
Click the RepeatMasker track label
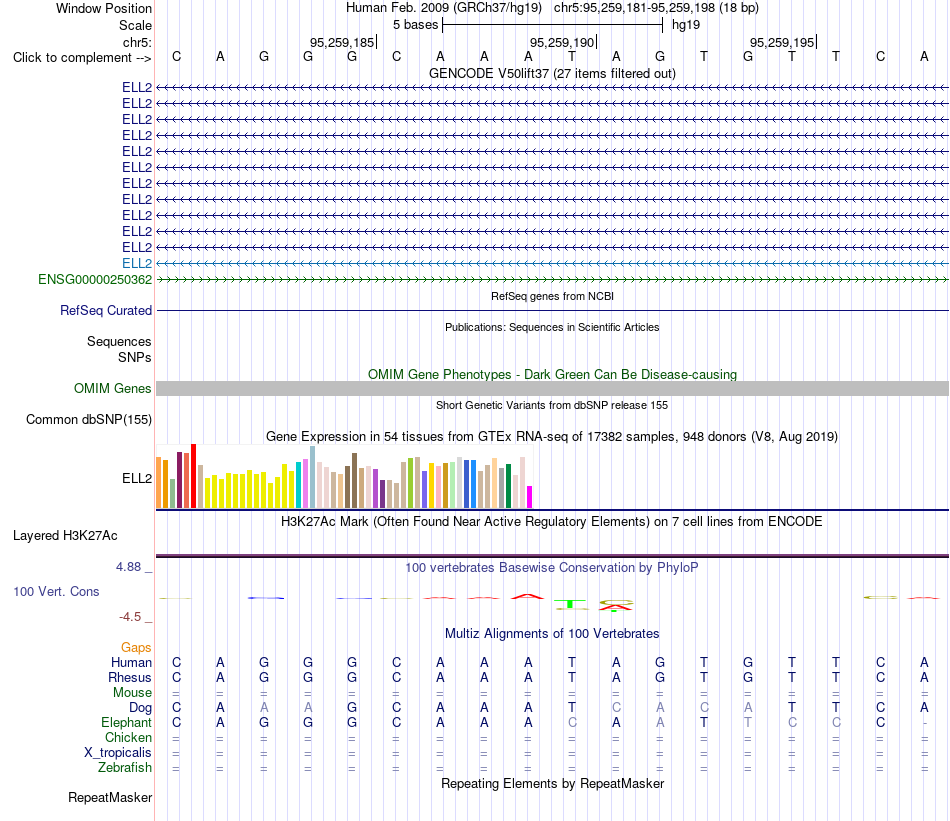point(110,797)
